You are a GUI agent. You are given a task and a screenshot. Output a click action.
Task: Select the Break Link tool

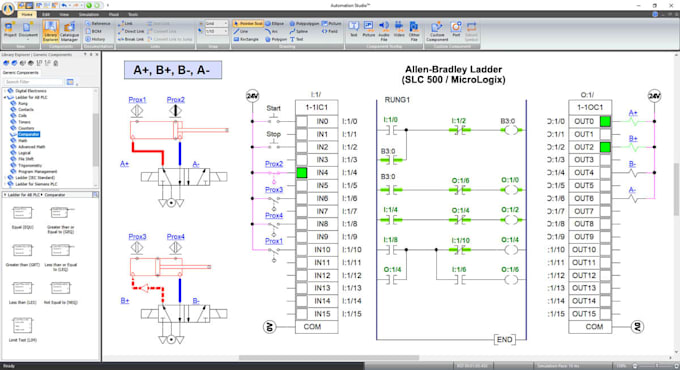click(x=131, y=39)
